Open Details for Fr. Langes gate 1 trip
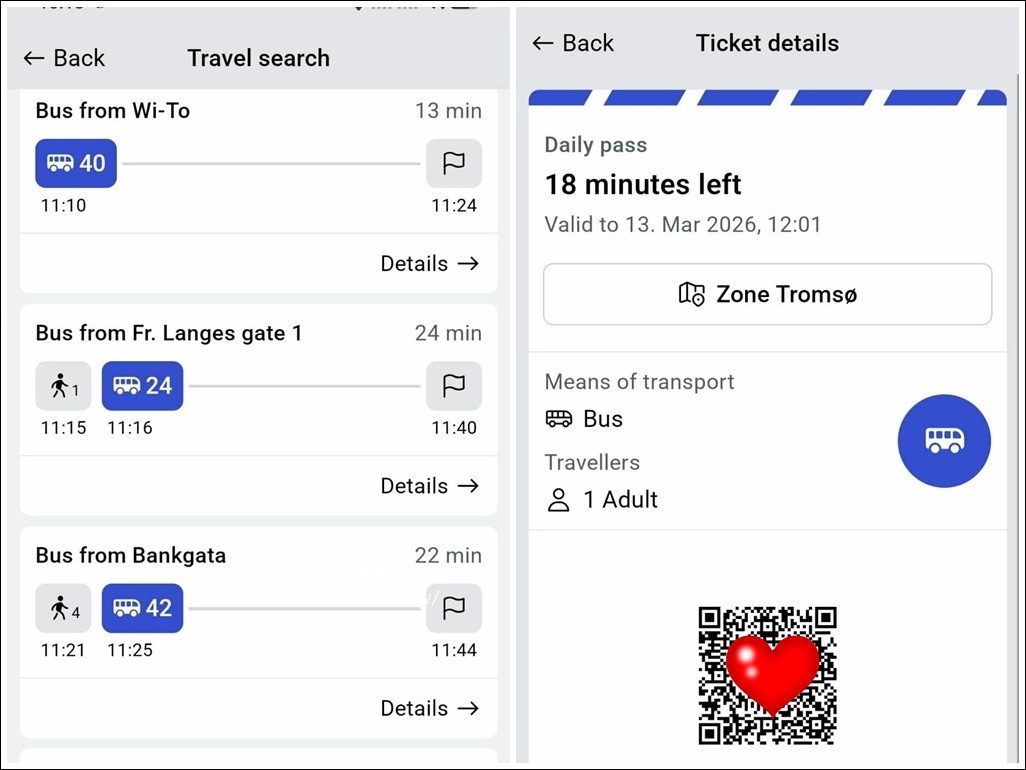This screenshot has width=1026, height=770. click(429, 486)
